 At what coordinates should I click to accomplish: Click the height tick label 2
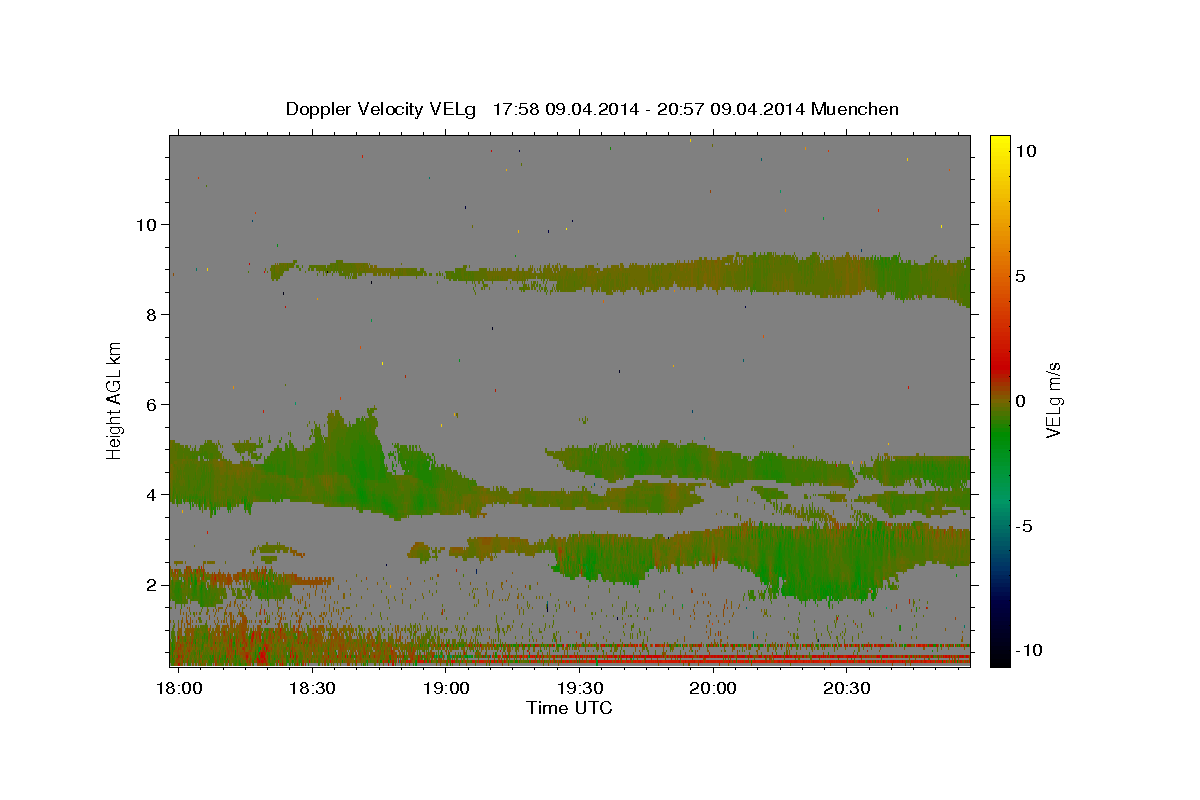(x=153, y=585)
